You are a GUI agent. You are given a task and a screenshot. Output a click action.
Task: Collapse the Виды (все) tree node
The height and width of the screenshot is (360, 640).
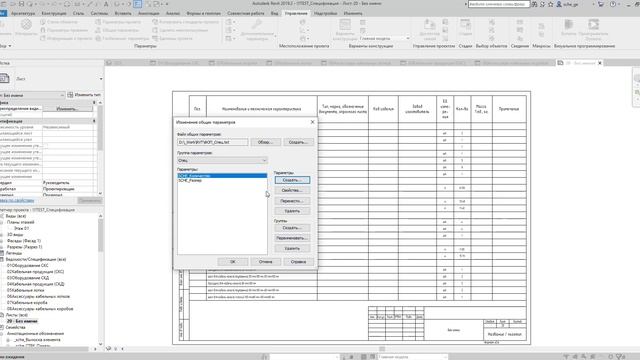(x=2, y=216)
